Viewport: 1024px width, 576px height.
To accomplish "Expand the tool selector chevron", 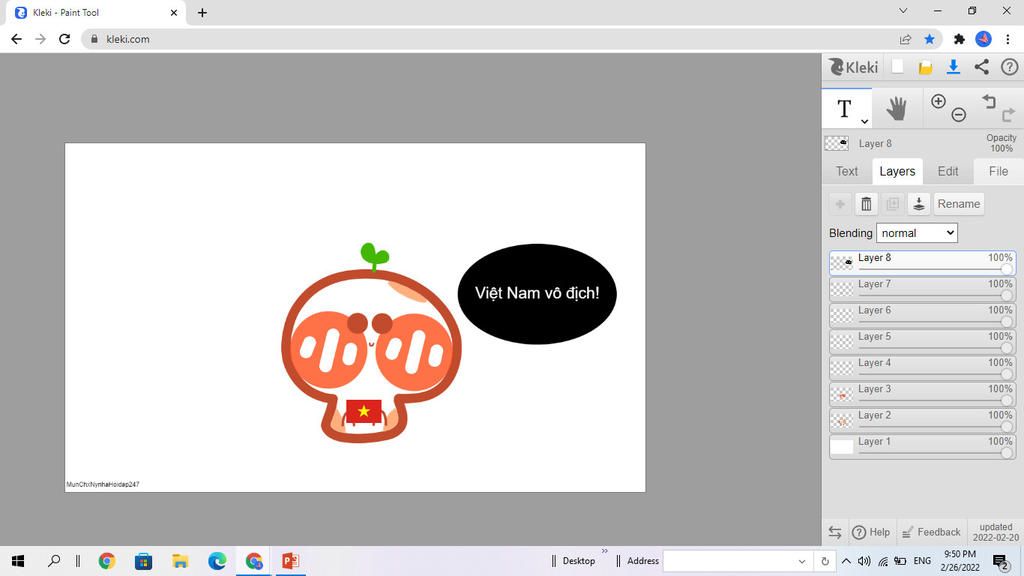I will [864, 121].
